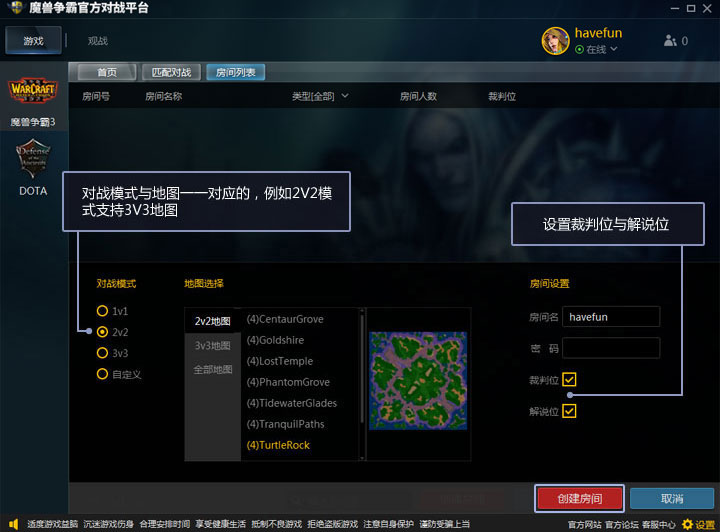The height and width of the screenshot is (532, 720).
Task: Switch to the 首页 home tab
Action: (107, 72)
